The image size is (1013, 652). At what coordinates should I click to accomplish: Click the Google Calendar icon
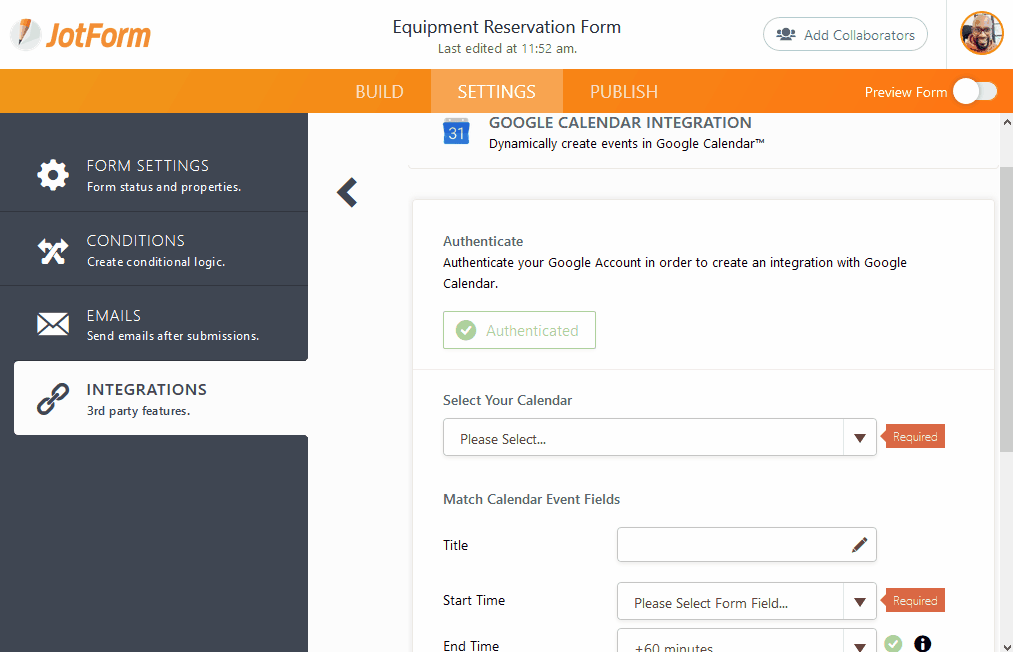pyautogui.click(x=456, y=132)
